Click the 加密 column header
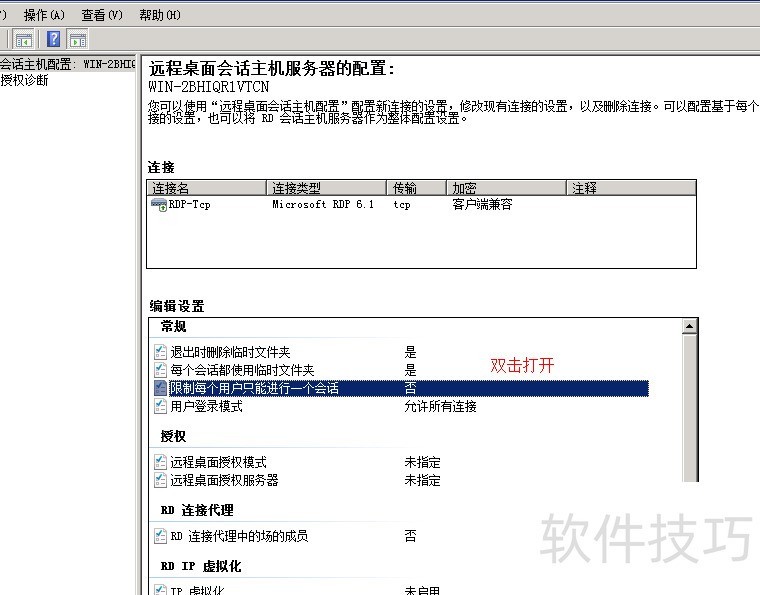 point(506,188)
